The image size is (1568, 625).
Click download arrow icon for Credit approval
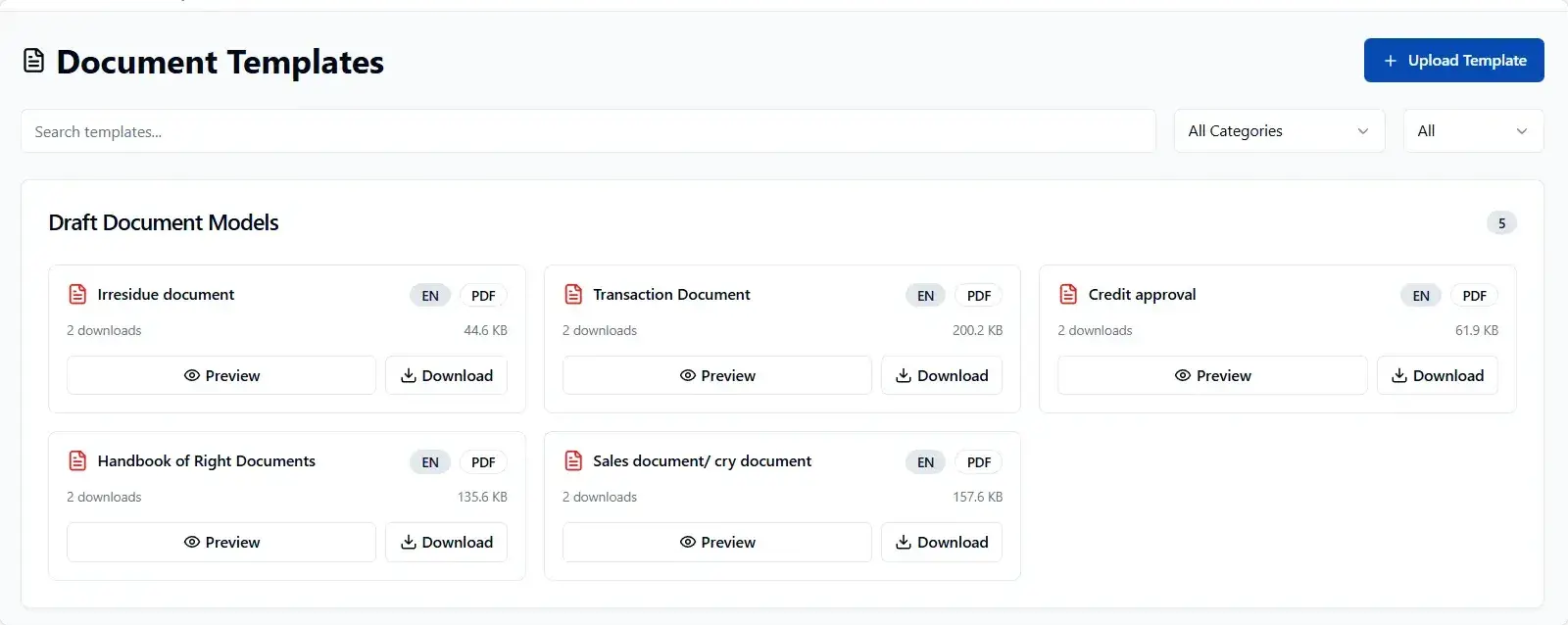click(x=1399, y=376)
